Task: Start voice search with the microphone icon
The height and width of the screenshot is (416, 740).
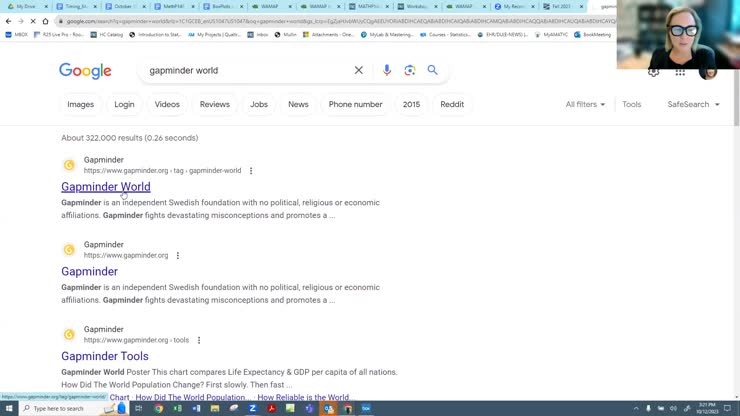Action: pos(387,71)
